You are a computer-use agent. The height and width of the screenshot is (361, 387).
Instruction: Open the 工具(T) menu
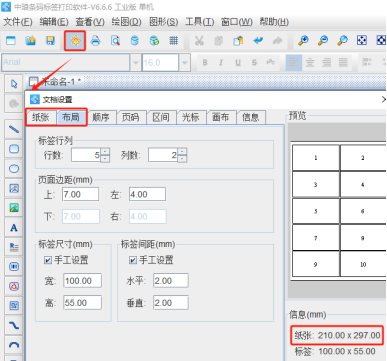point(199,22)
